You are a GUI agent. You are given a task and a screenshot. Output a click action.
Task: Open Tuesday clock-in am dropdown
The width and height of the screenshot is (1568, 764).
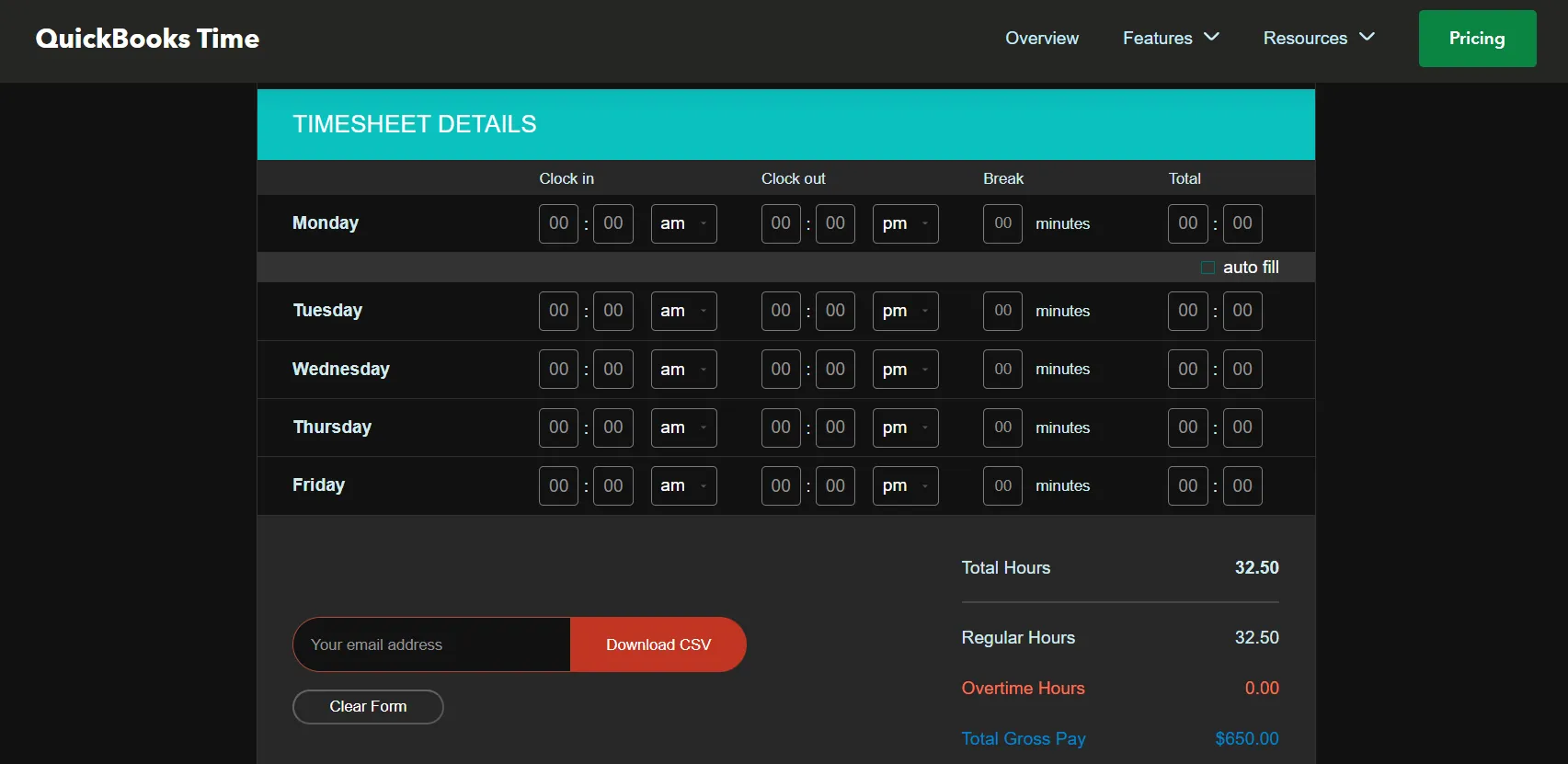pos(684,311)
